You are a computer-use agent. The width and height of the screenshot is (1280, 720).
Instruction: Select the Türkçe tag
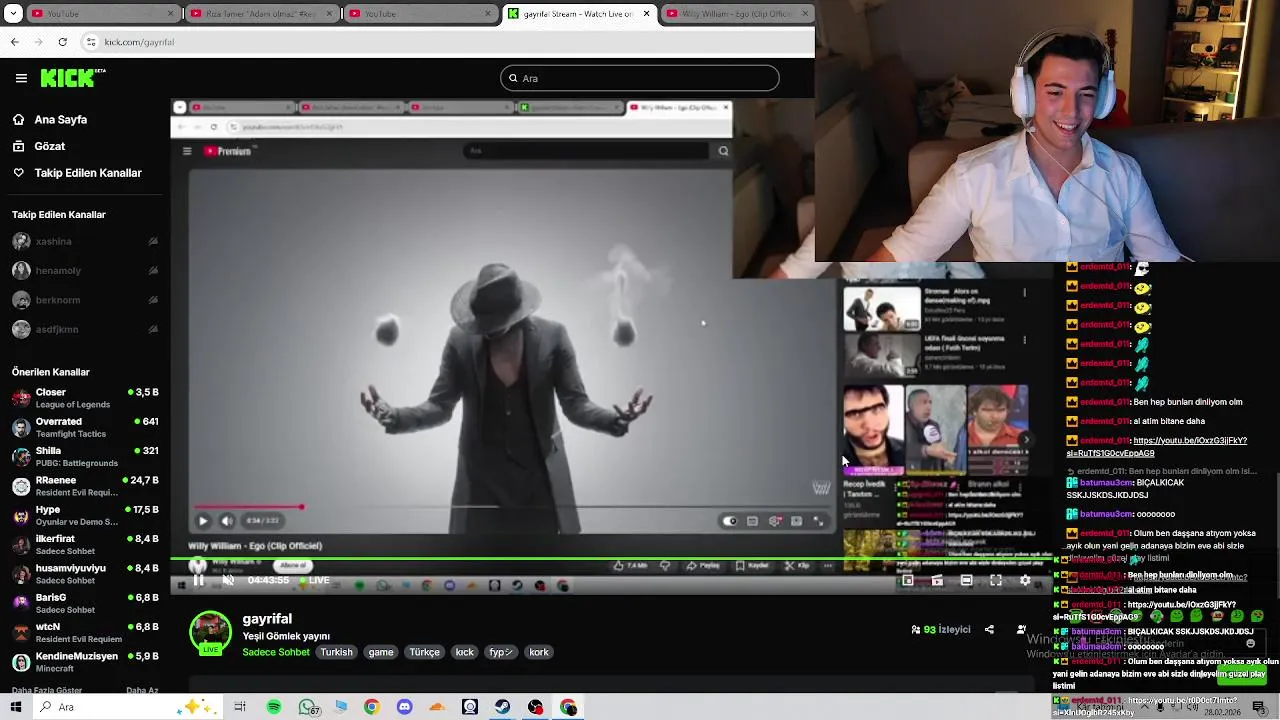[x=424, y=652]
